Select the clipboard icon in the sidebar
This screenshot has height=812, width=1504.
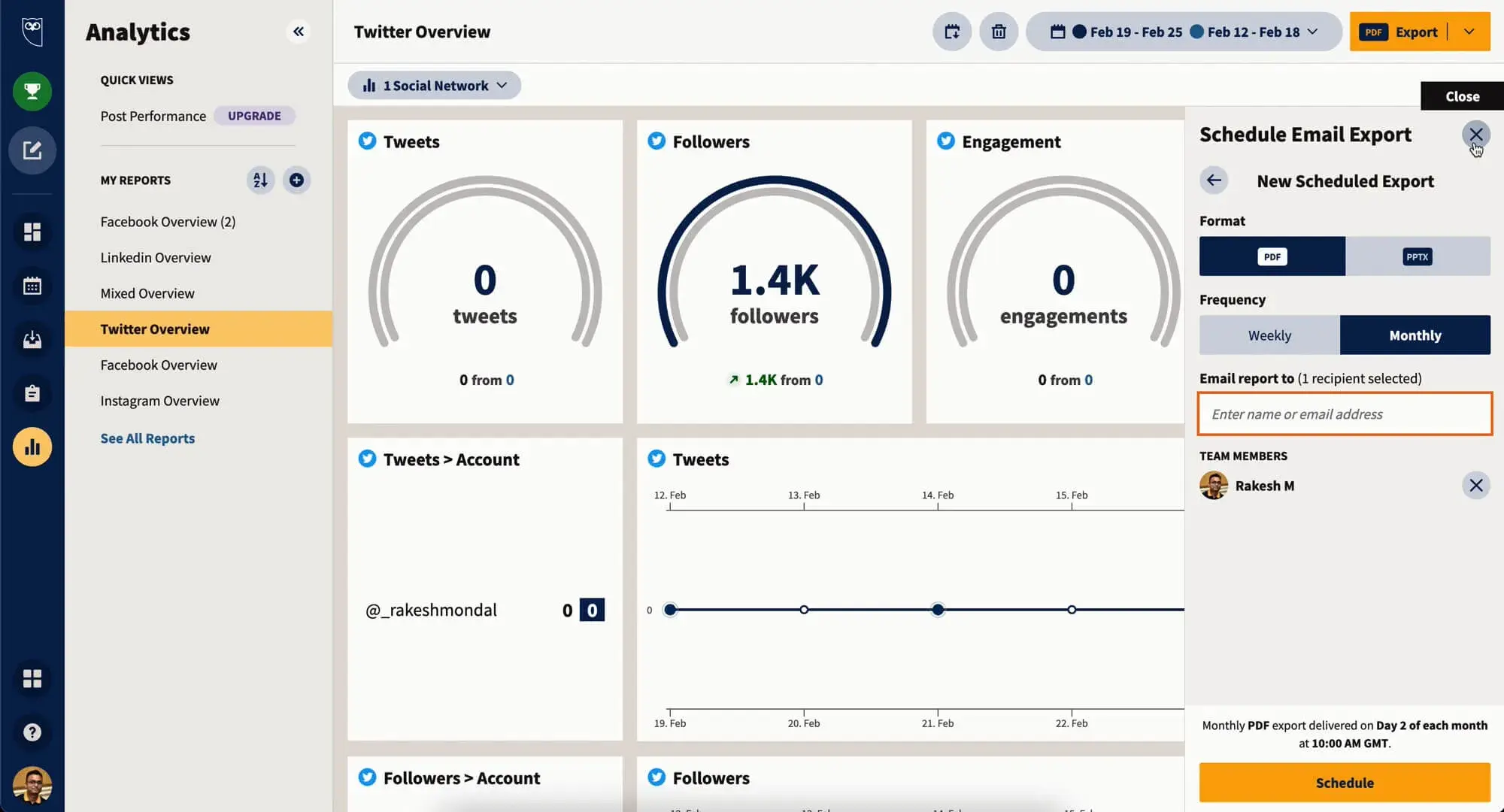point(32,393)
